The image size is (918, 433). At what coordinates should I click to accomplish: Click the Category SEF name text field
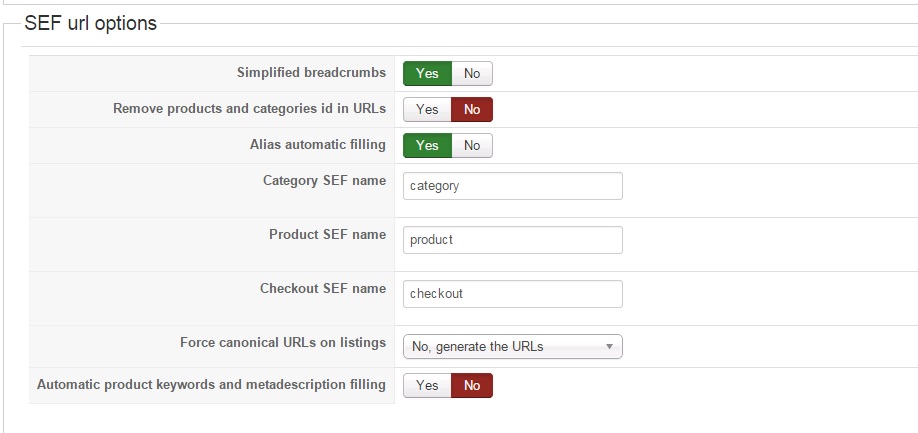tap(512, 186)
